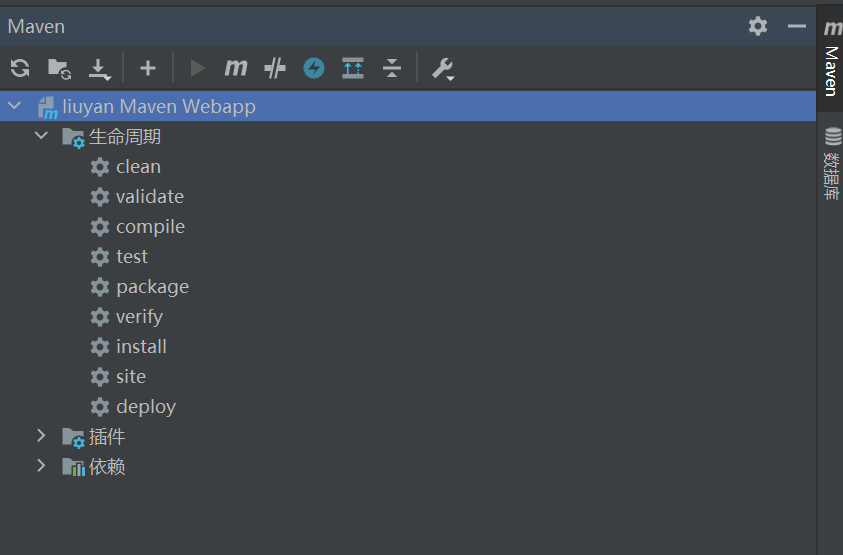This screenshot has height=555, width=843.
Task: Select compile lifecycle phase
Action: pyautogui.click(x=151, y=227)
